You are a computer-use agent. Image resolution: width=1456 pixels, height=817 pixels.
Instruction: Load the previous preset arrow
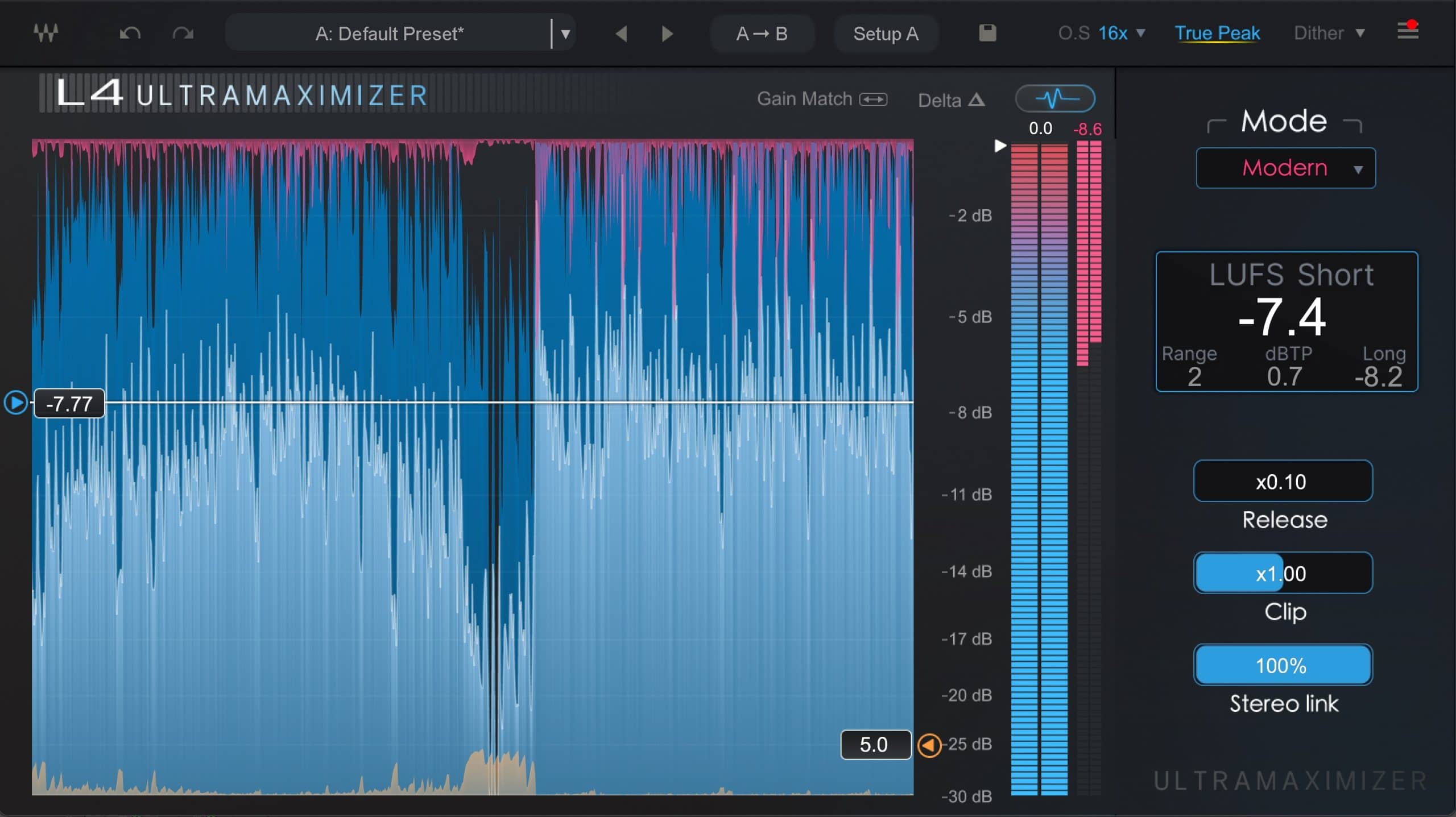click(x=621, y=34)
